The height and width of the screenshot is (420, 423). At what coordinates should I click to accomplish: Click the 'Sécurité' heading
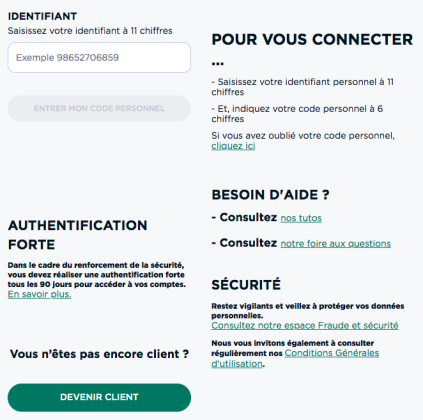[246, 285]
